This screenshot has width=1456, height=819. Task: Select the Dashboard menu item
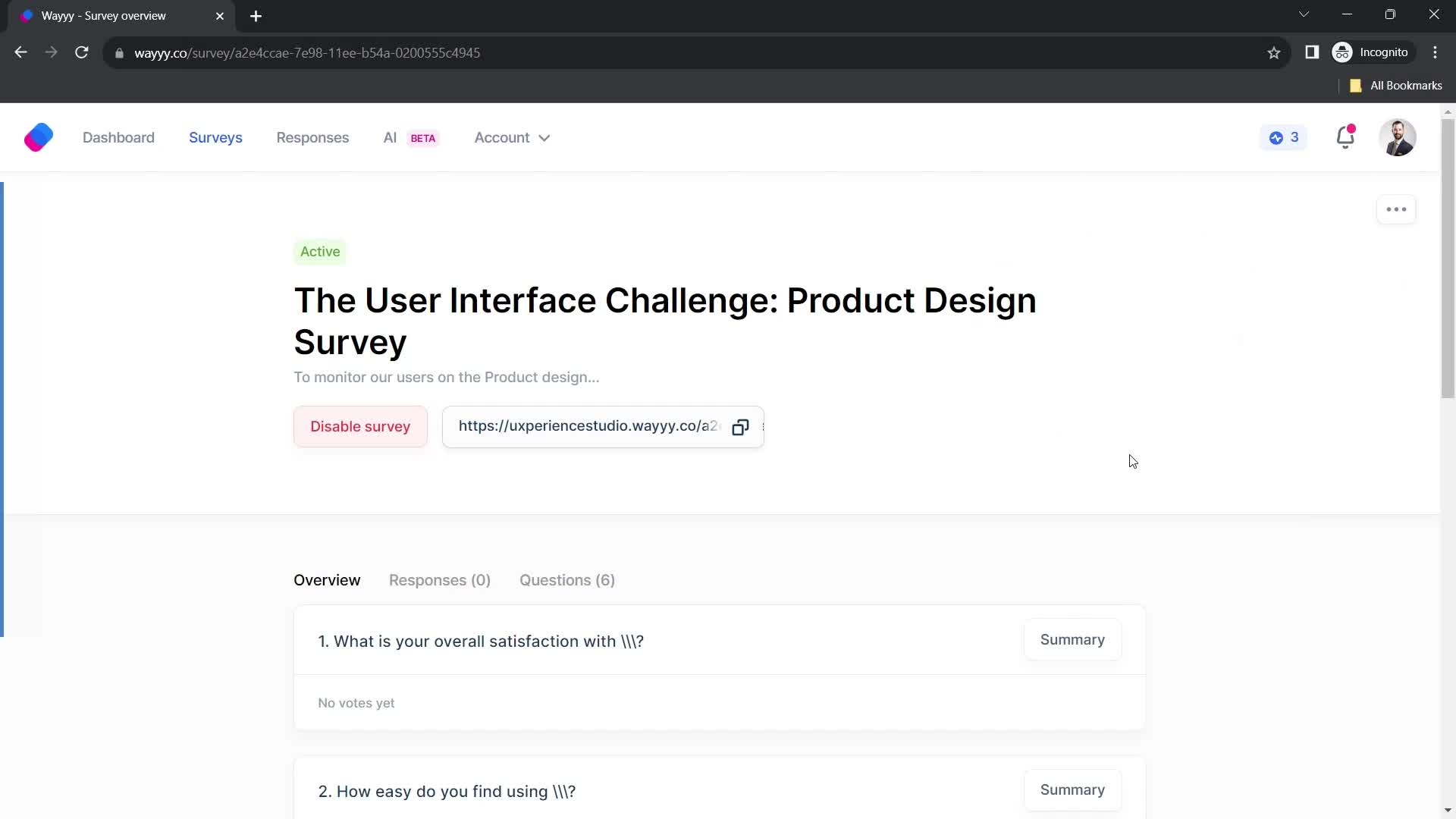(x=118, y=137)
